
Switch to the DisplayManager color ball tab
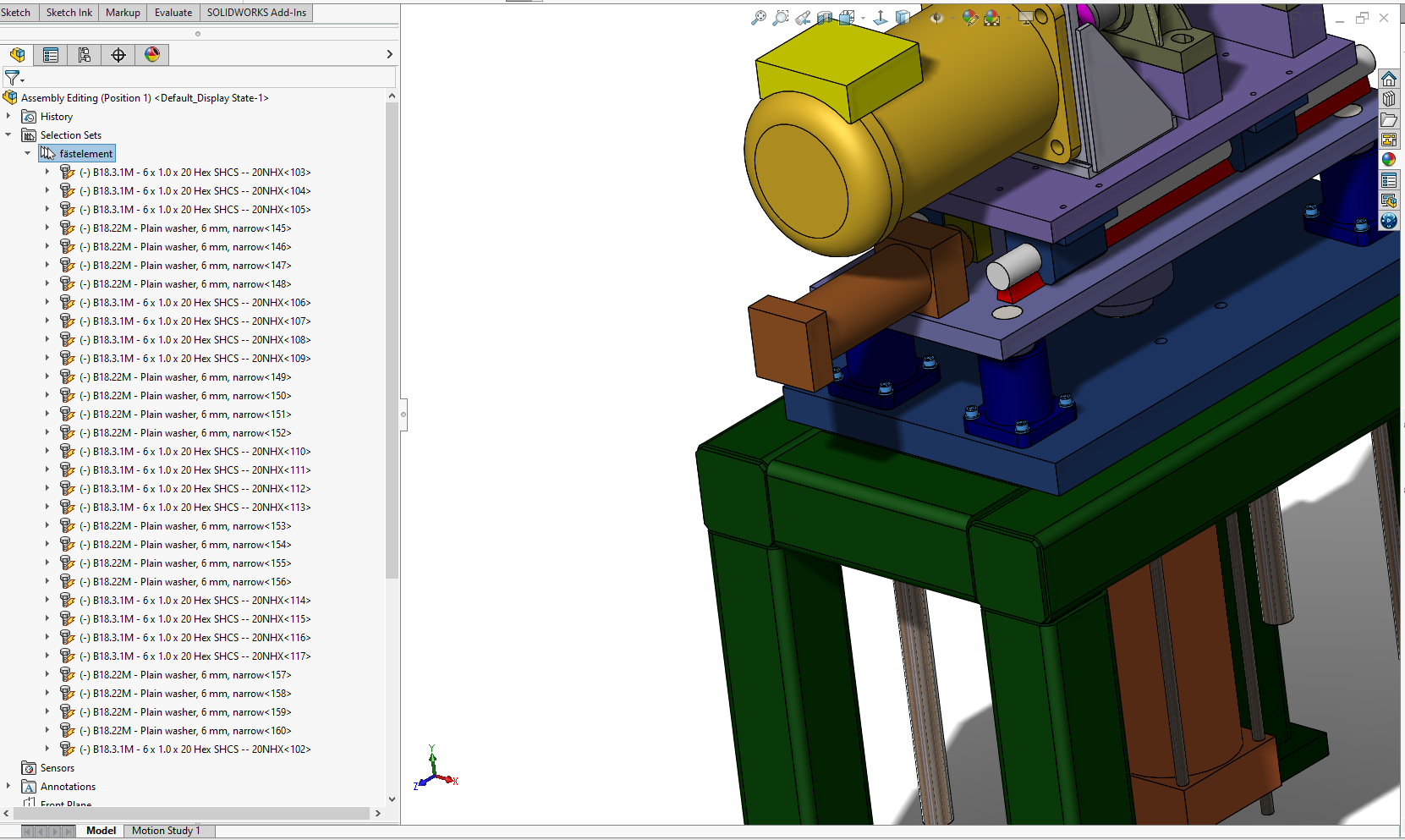tap(152, 55)
